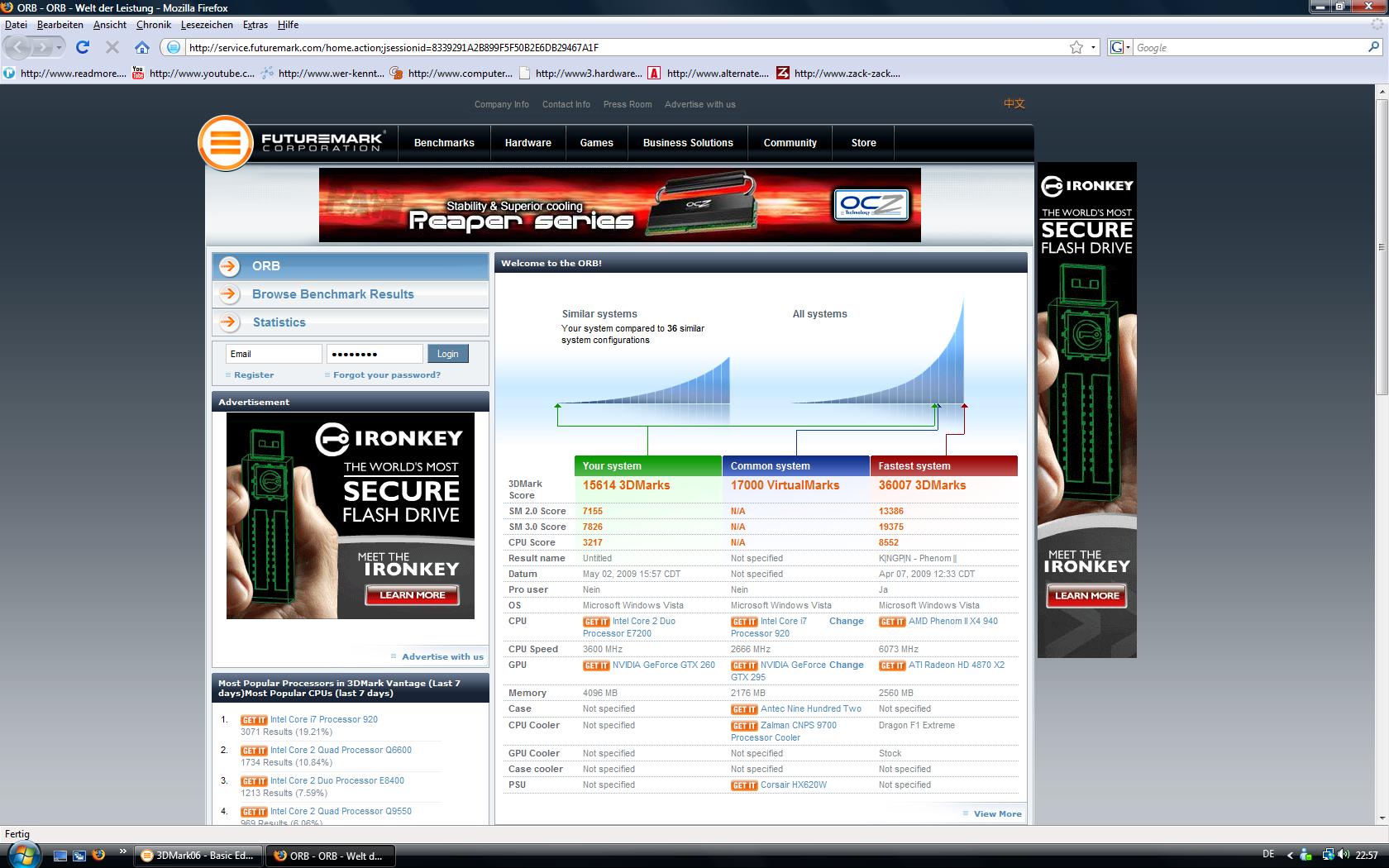Click the address bar URL field
This screenshot has height=868, width=1389.
(x=624, y=47)
